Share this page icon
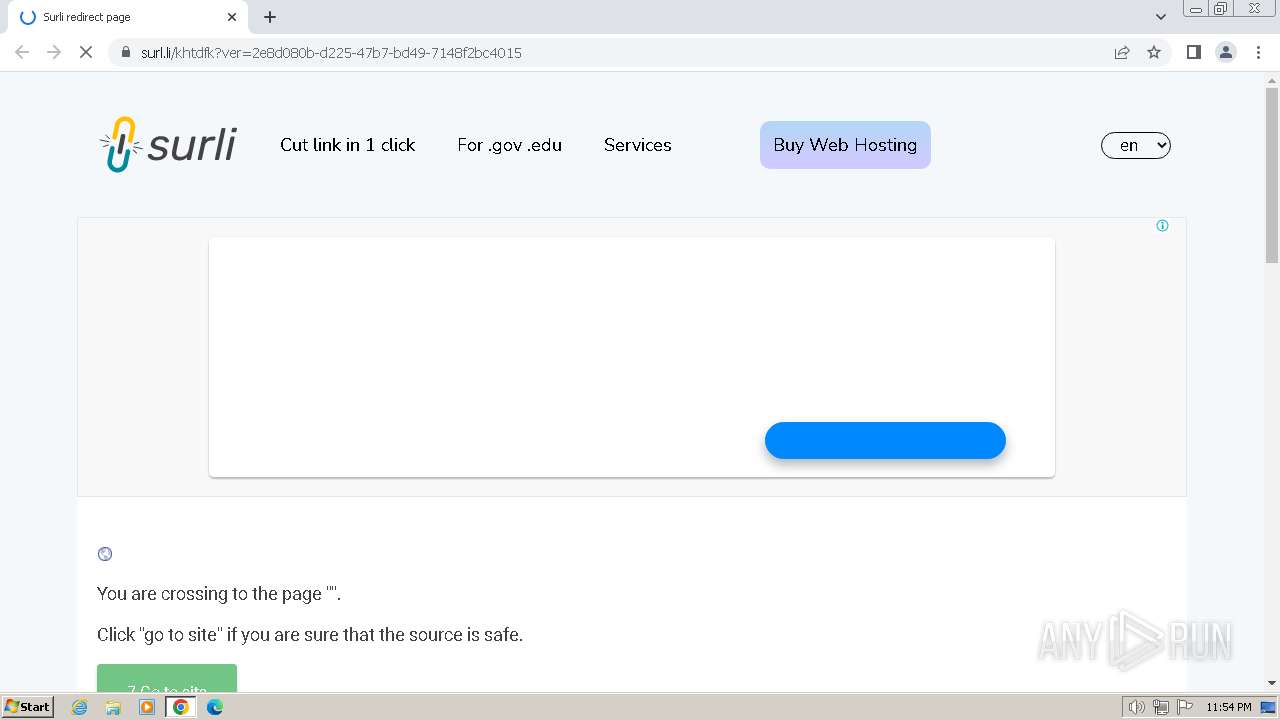 1122,52
